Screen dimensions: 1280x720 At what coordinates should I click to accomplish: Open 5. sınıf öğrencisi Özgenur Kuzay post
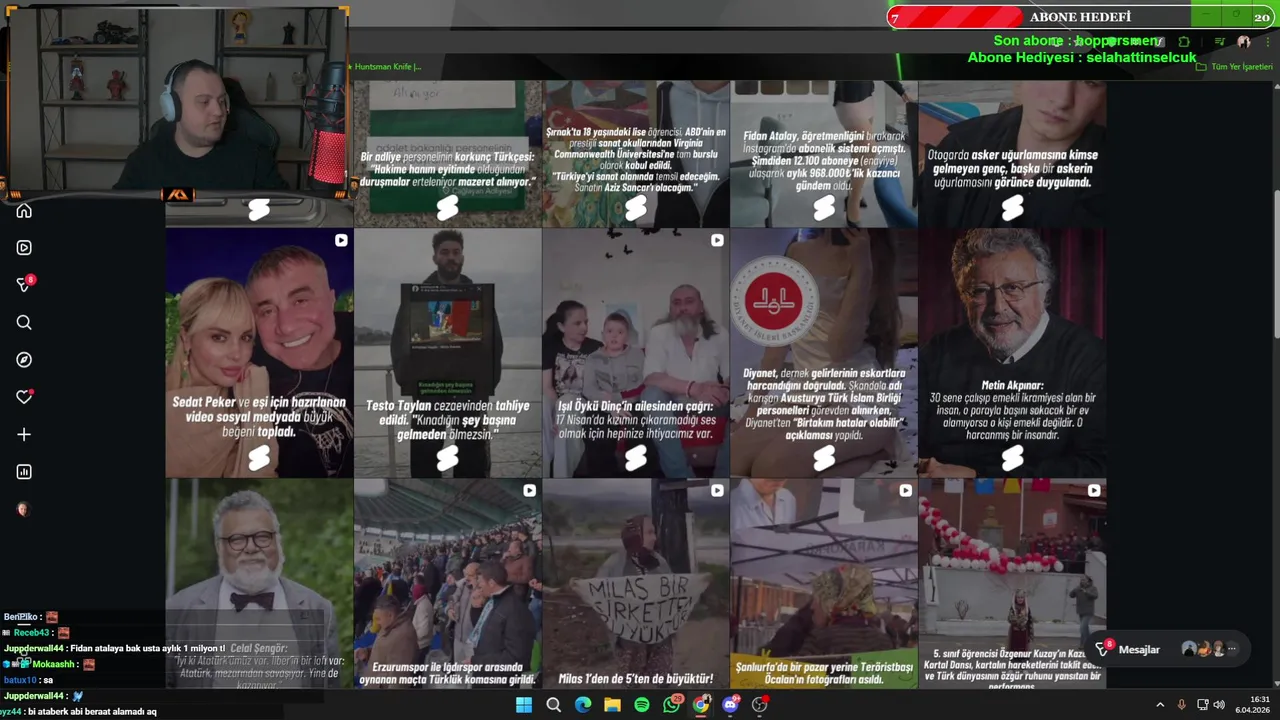click(x=1012, y=584)
